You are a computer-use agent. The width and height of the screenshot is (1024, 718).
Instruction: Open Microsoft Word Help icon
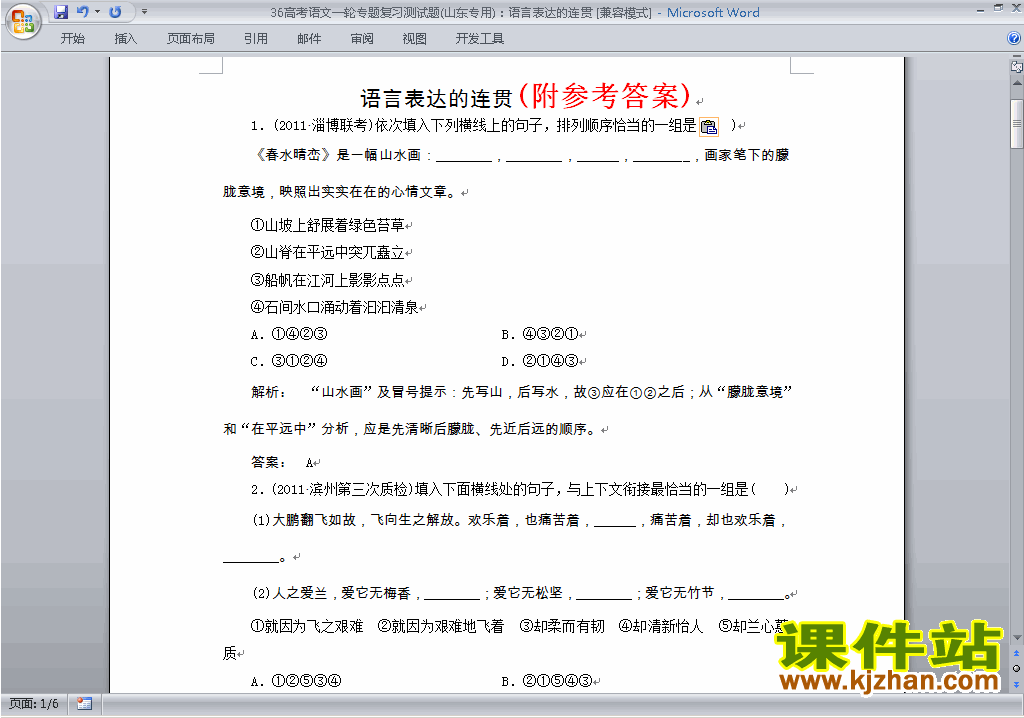(x=1013, y=39)
